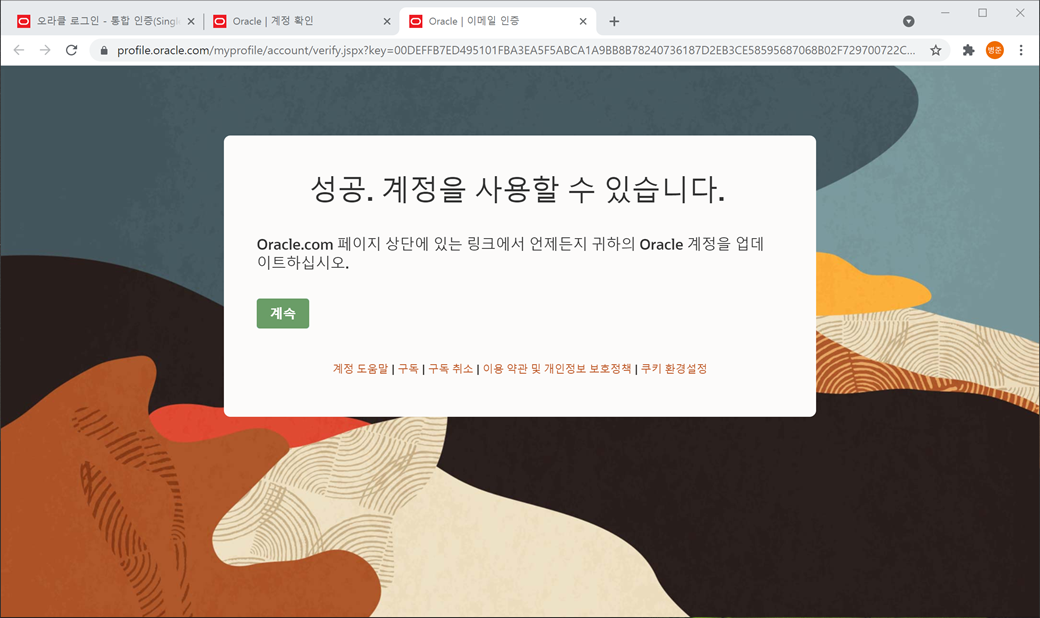Close the Oracle 계정 확인 tab
The height and width of the screenshot is (618, 1040).
coord(387,21)
